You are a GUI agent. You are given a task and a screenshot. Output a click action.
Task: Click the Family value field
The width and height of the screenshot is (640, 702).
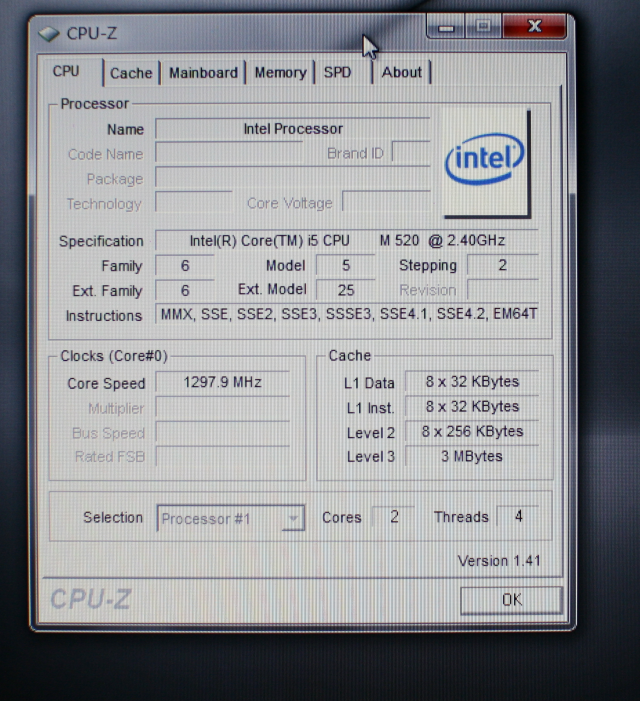(185, 265)
